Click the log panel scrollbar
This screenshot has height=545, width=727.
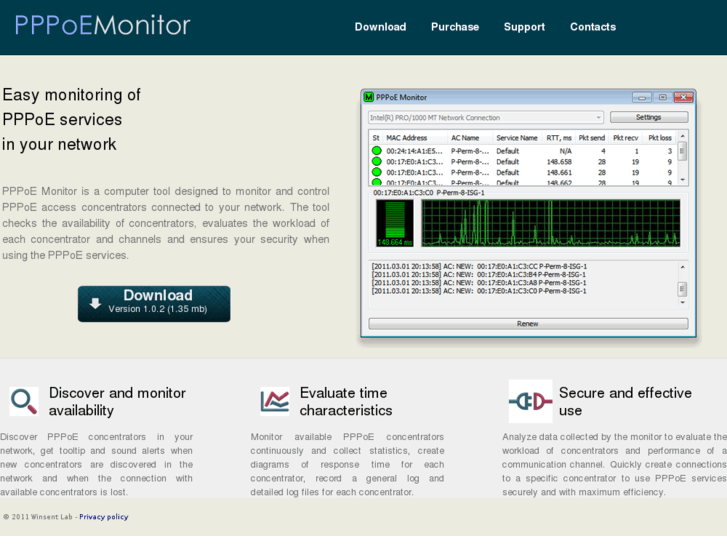click(682, 286)
